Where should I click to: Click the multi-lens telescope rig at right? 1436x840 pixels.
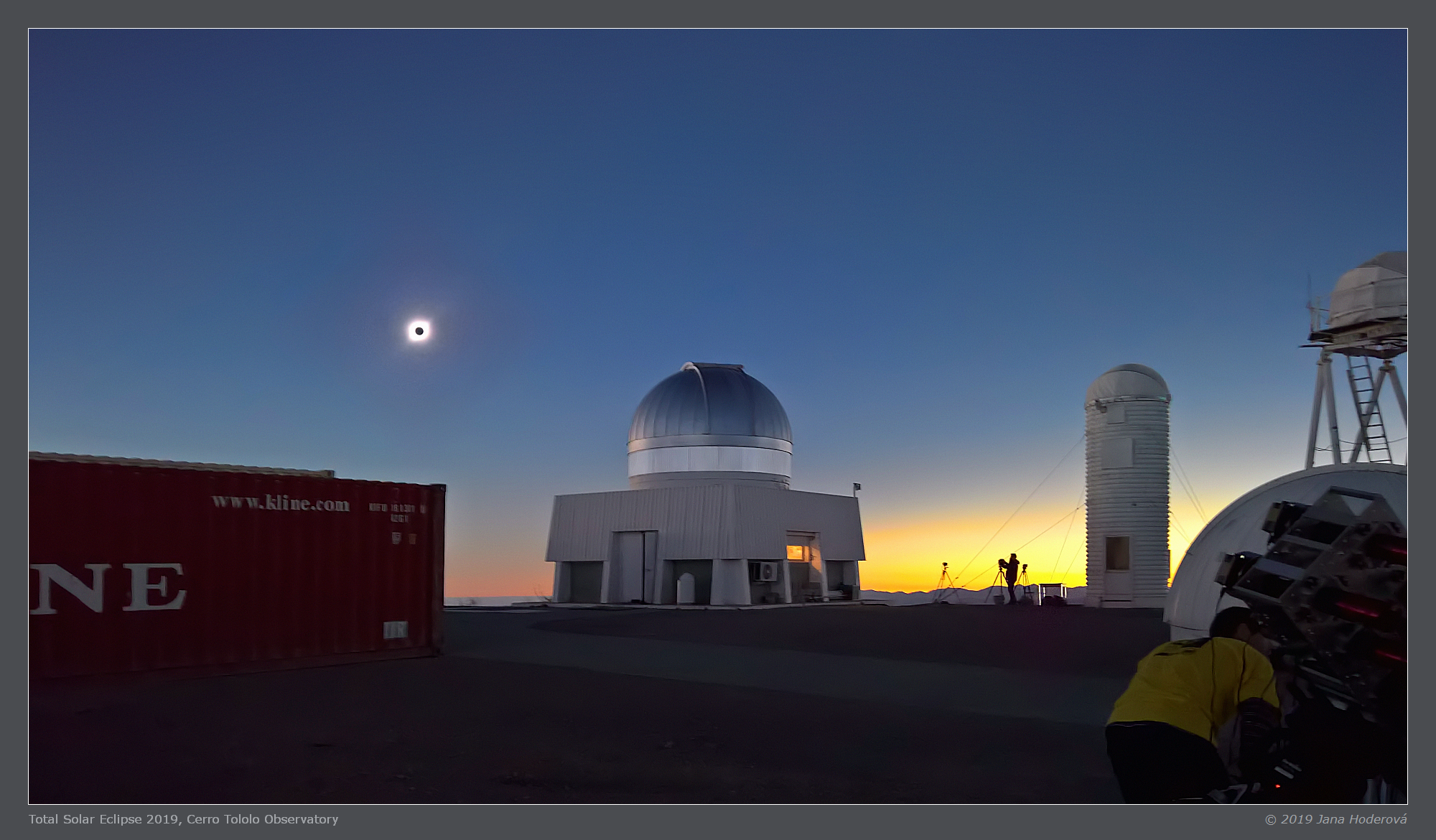point(1328,574)
